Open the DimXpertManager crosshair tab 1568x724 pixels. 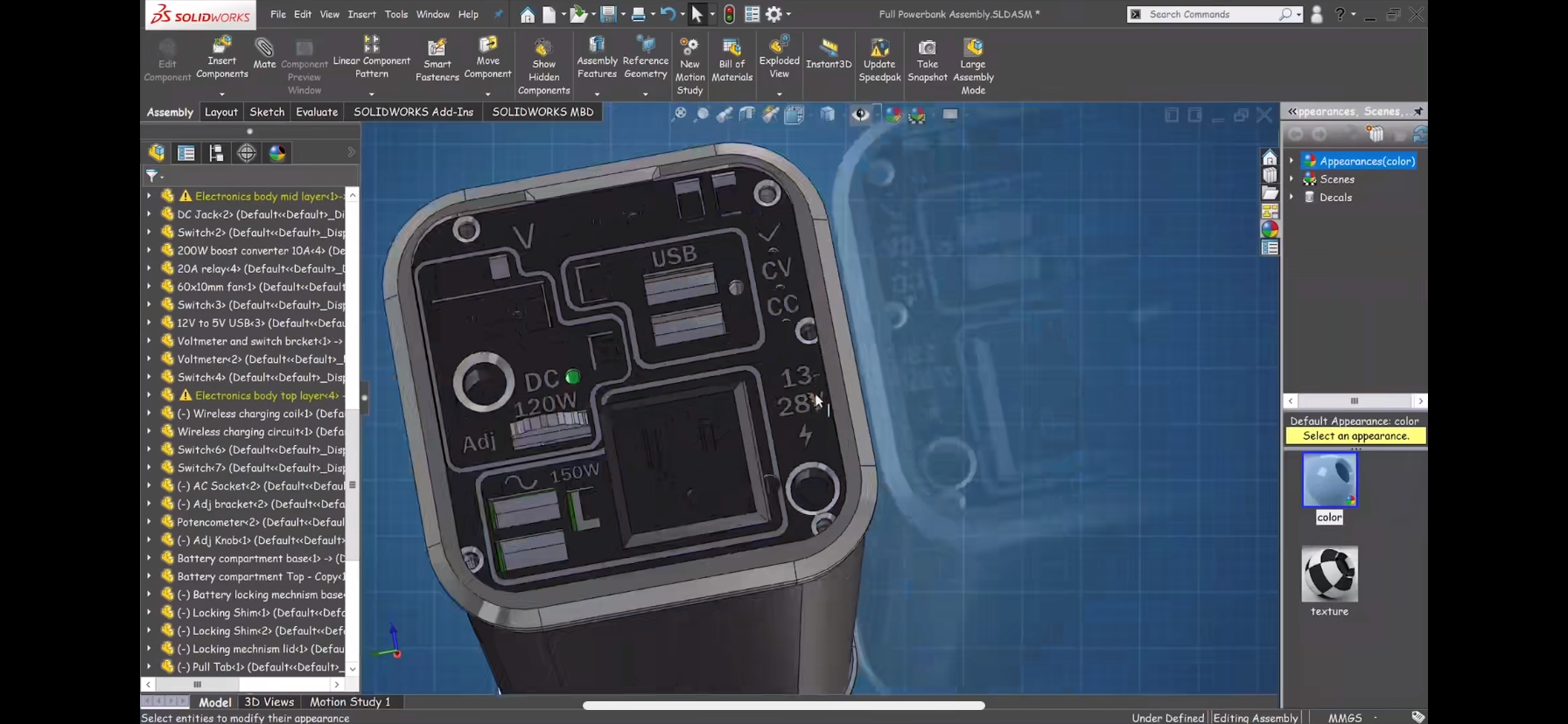coord(247,153)
